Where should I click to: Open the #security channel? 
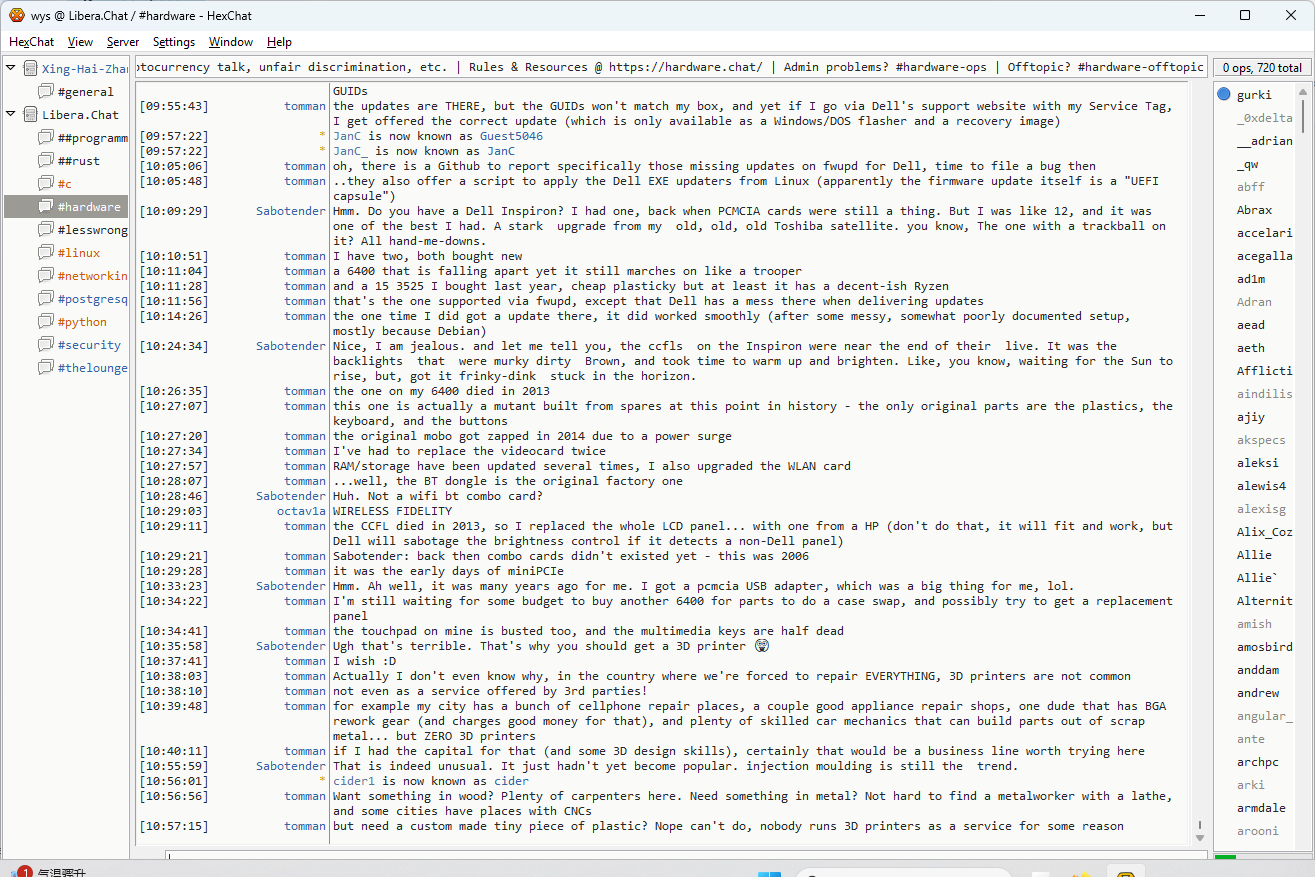click(89, 345)
